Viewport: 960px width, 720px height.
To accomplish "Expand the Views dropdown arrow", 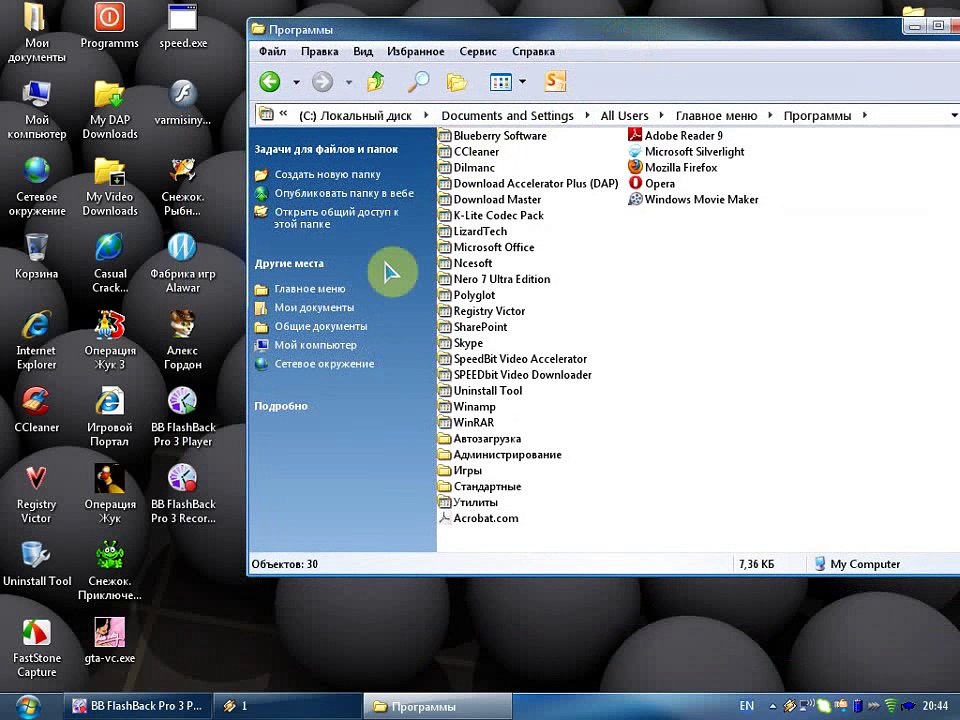I will [x=522, y=81].
